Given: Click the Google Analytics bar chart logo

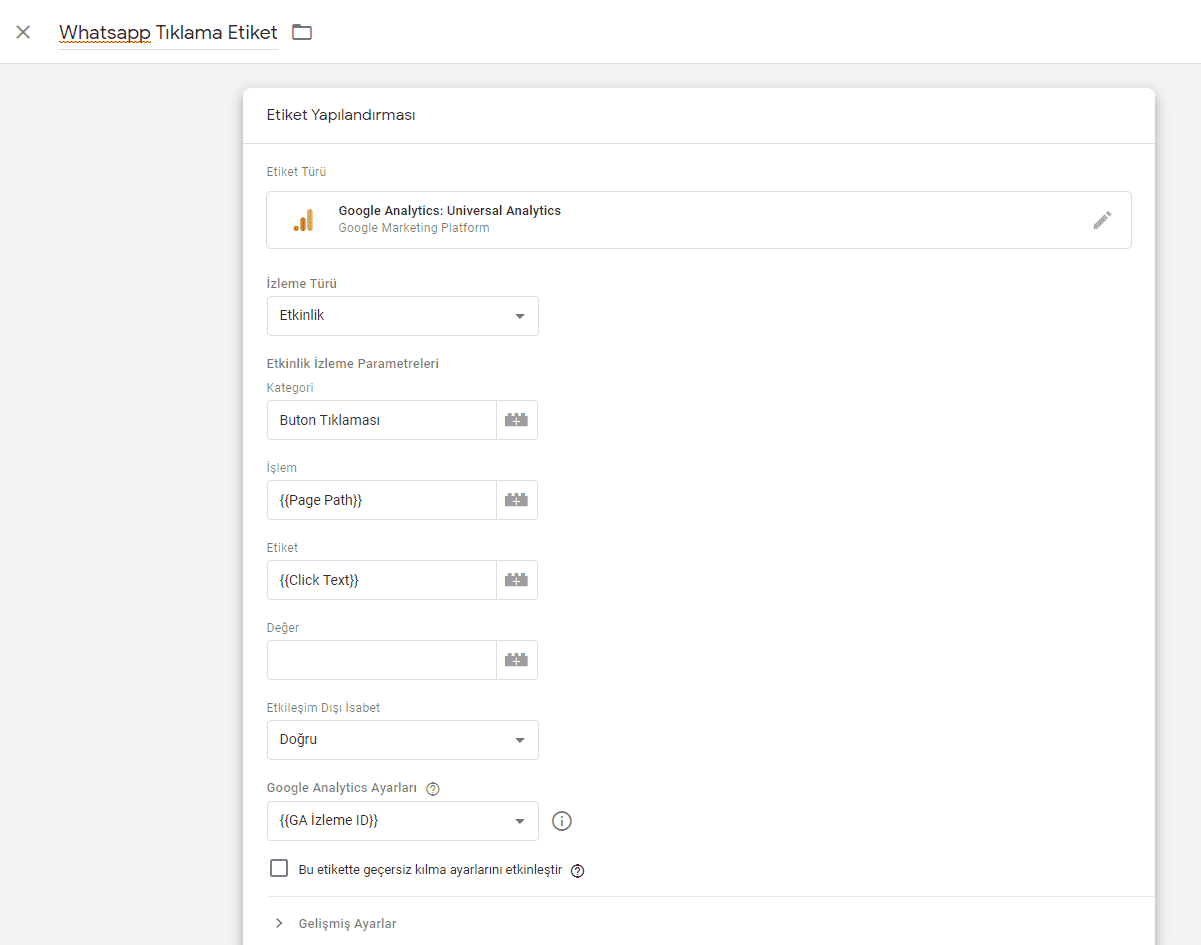Looking at the screenshot, I should (303, 221).
